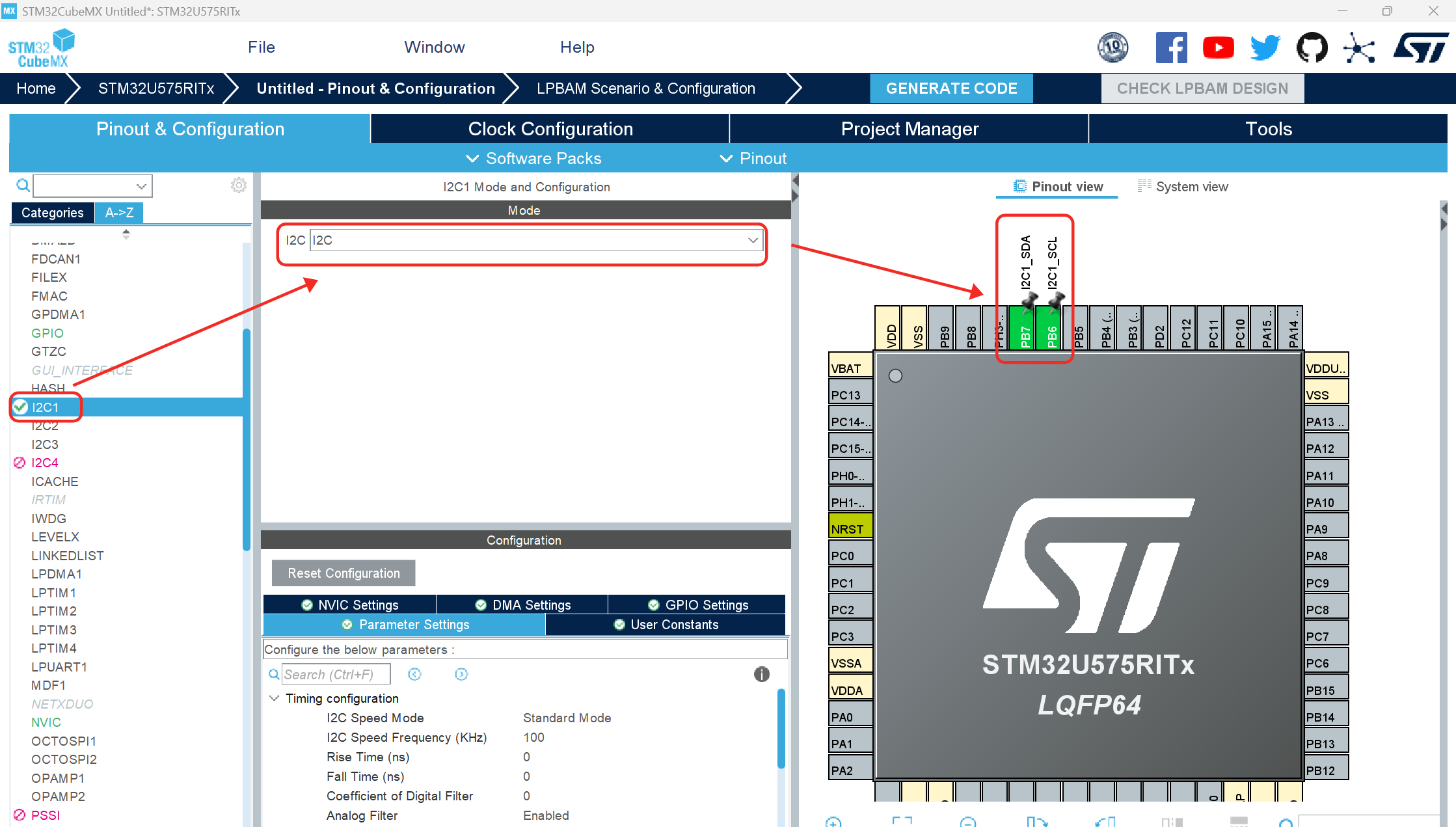This screenshot has height=827, width=1456.
Task: Open the peripheral list settings gear
Action: click(239, 185)
